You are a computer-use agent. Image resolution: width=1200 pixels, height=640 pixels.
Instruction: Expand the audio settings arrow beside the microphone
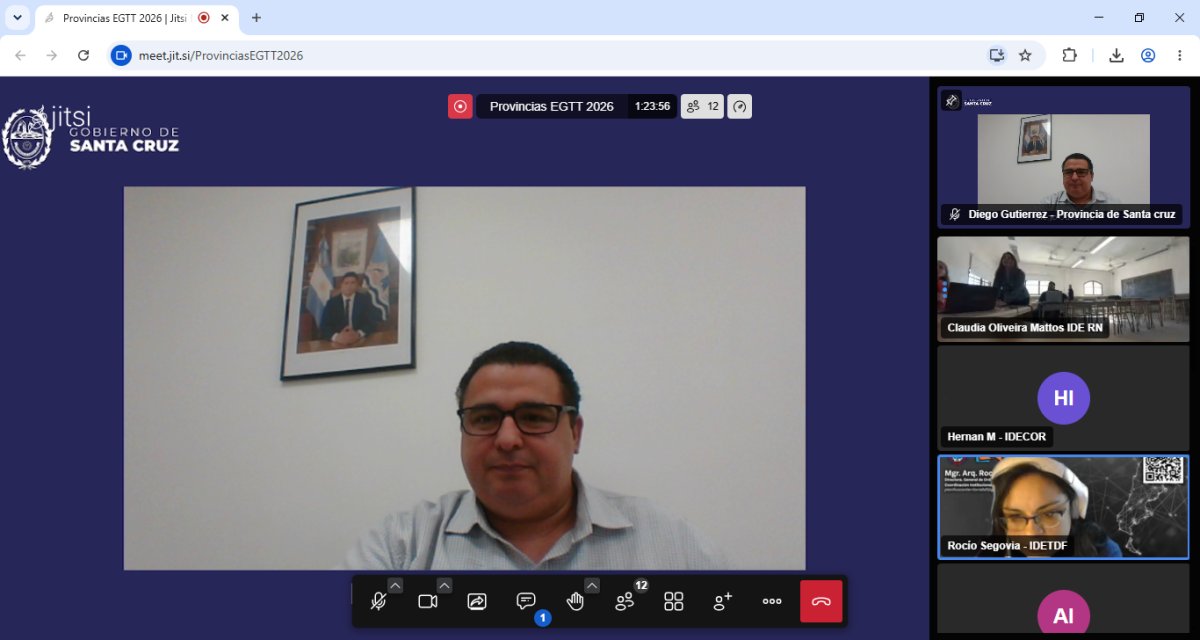tap(395, 585)
